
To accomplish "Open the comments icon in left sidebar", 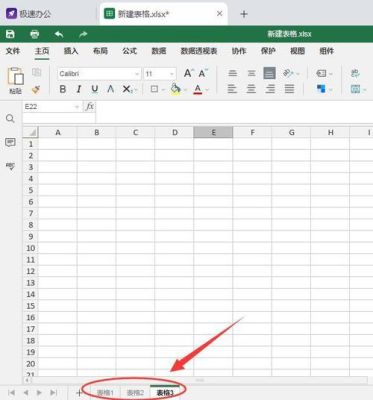I will pyautogui.click(x=10, y=143).
